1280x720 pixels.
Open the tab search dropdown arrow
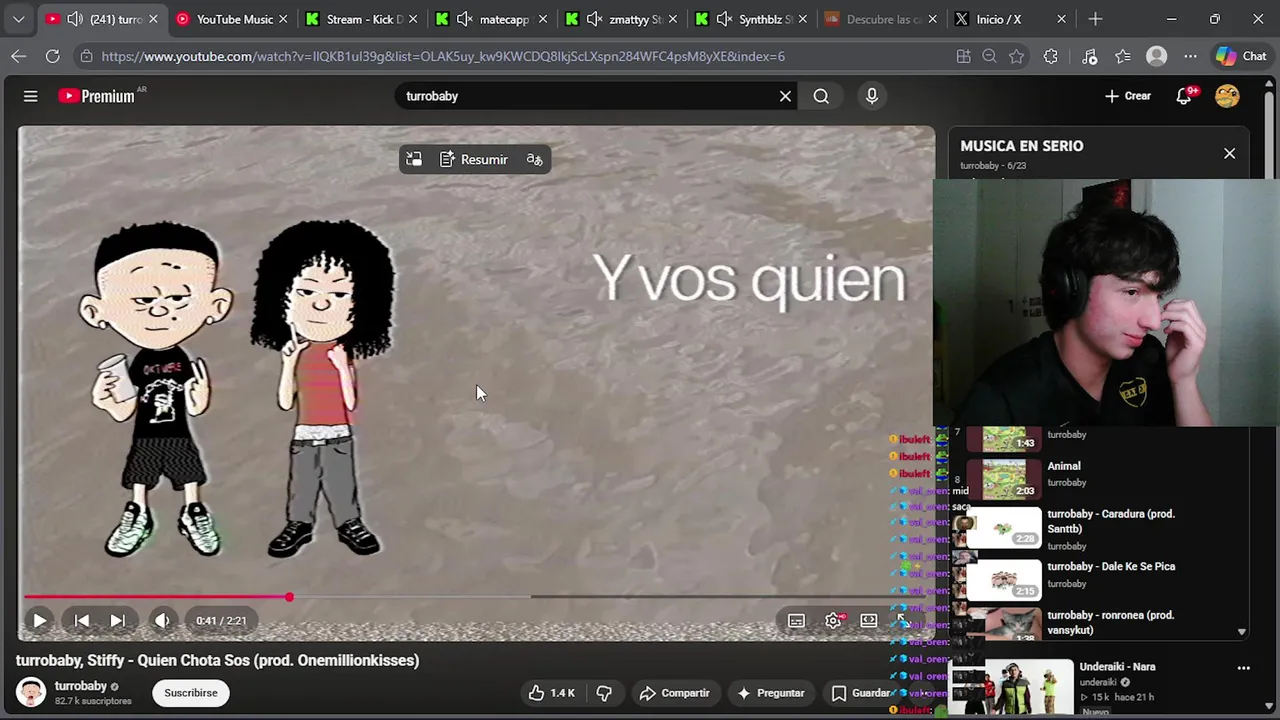(x=18, y=19)
